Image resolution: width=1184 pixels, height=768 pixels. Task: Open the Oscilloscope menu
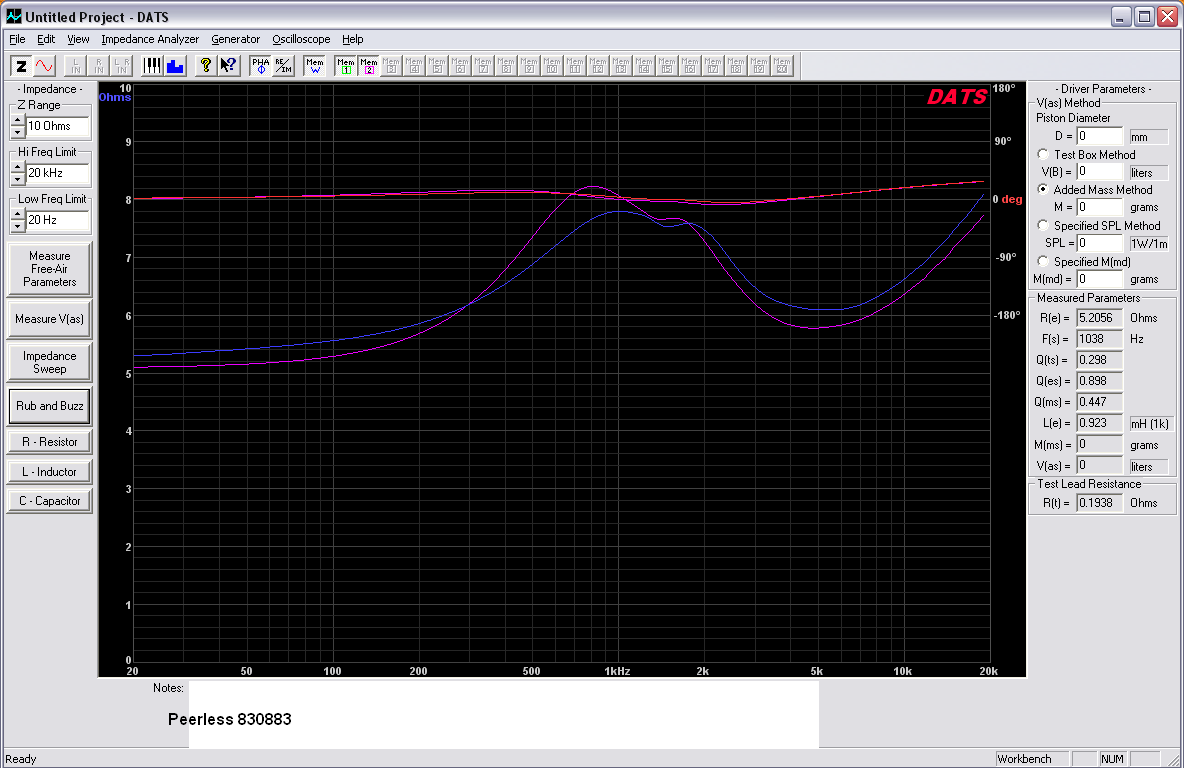(x=301, y=39)
